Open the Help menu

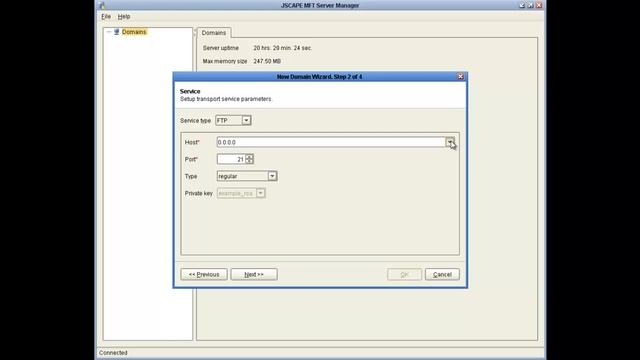124,17
